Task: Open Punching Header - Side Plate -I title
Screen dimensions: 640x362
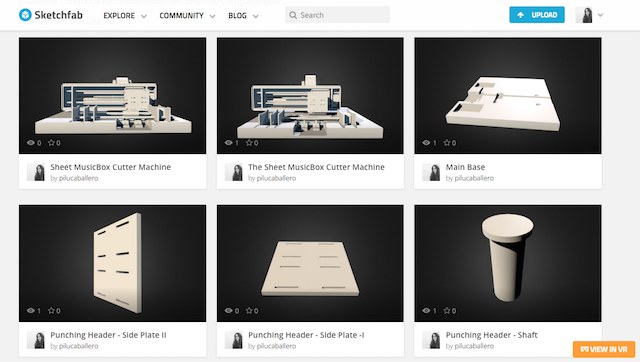Action: point(306,335)
